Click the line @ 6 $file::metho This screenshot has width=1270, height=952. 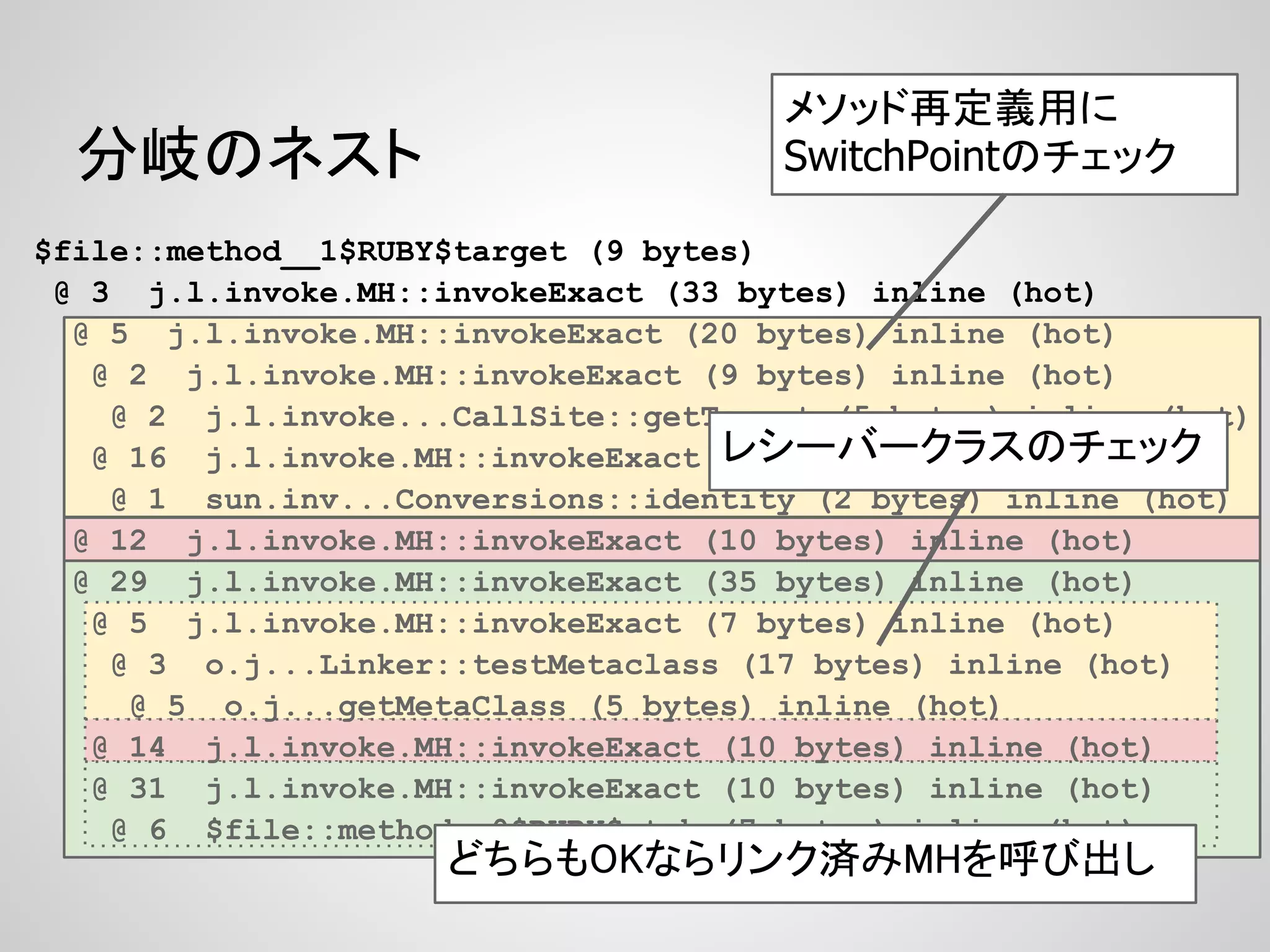coord(273,831)
